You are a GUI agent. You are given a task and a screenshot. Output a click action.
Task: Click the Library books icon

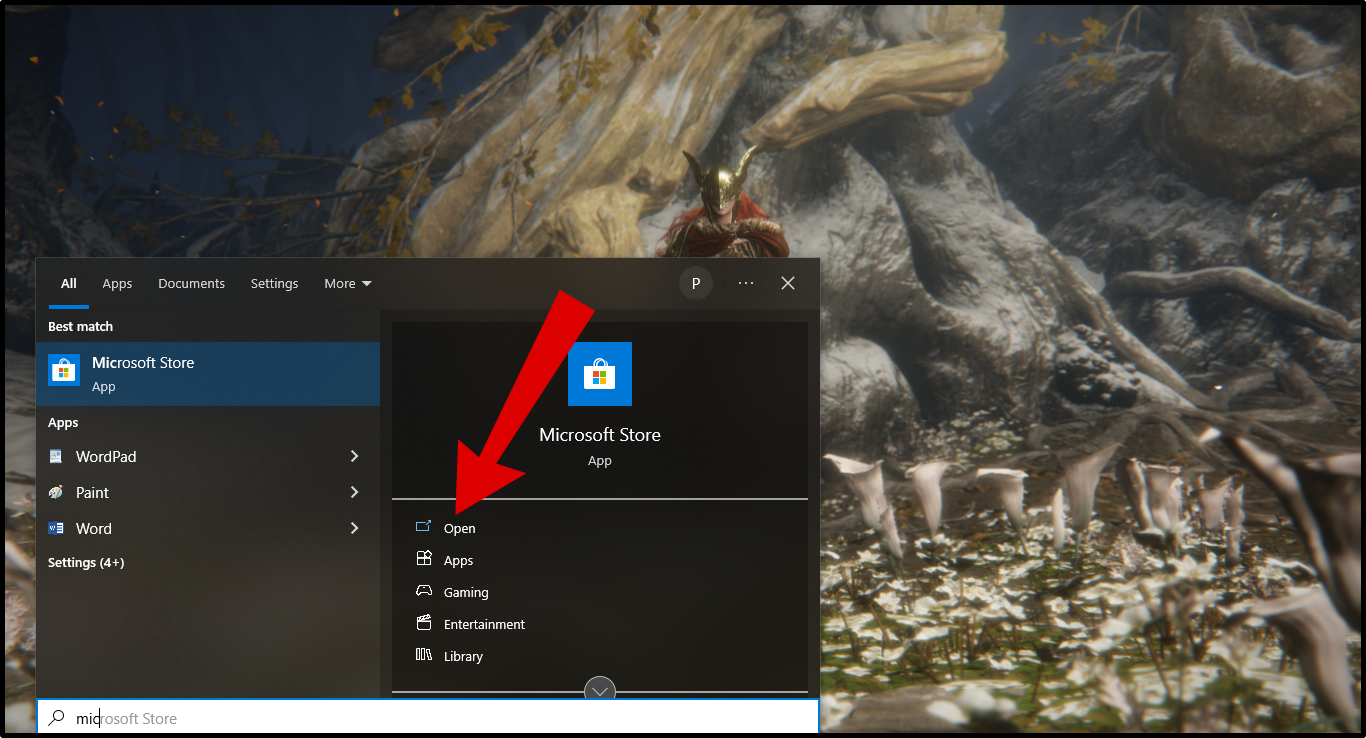(x=424, y=655)
